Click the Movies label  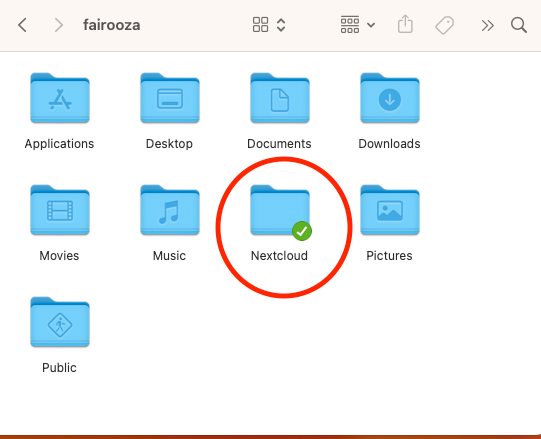click(x=59, y=256)
